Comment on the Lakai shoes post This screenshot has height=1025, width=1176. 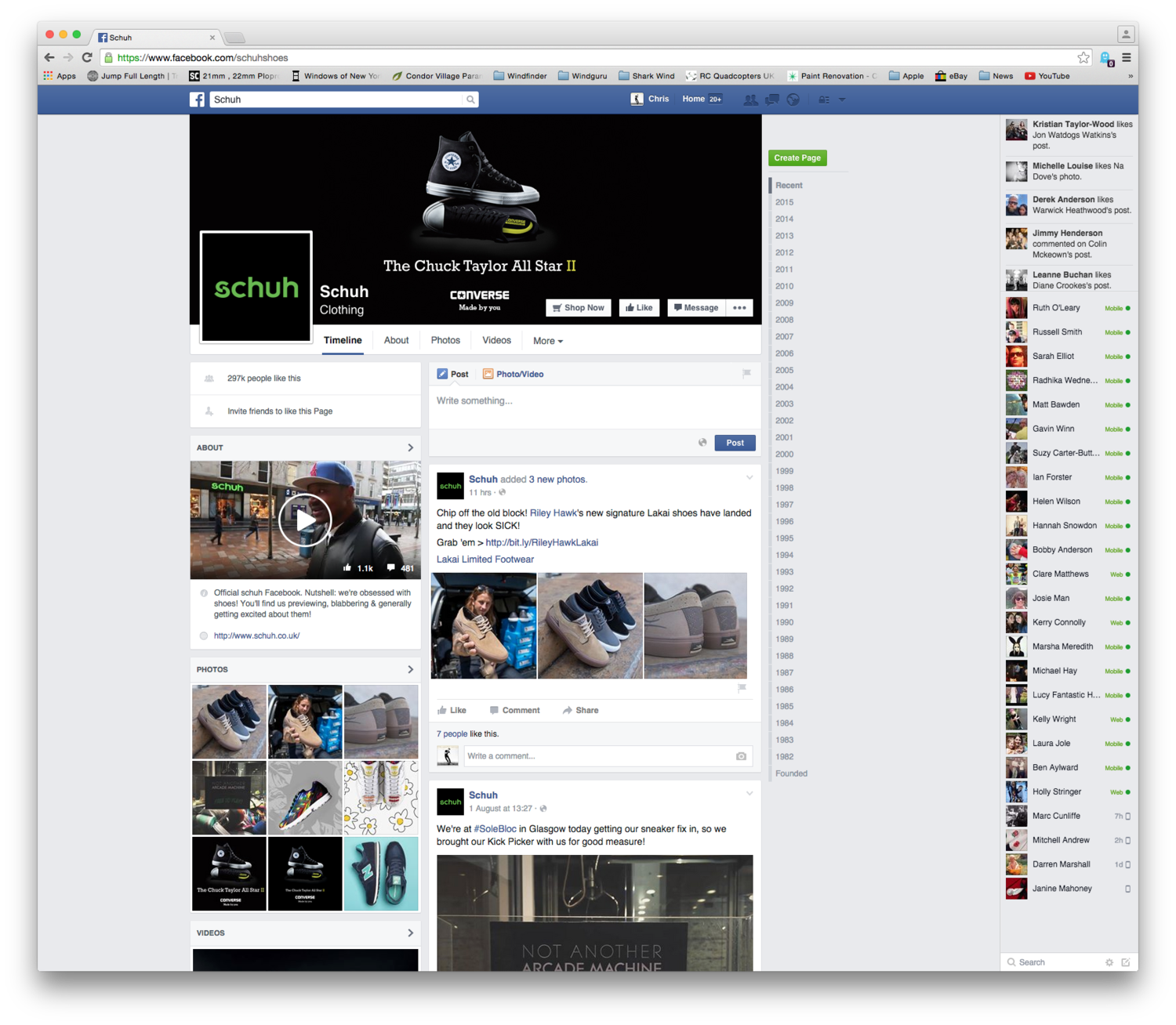[514, 710]
